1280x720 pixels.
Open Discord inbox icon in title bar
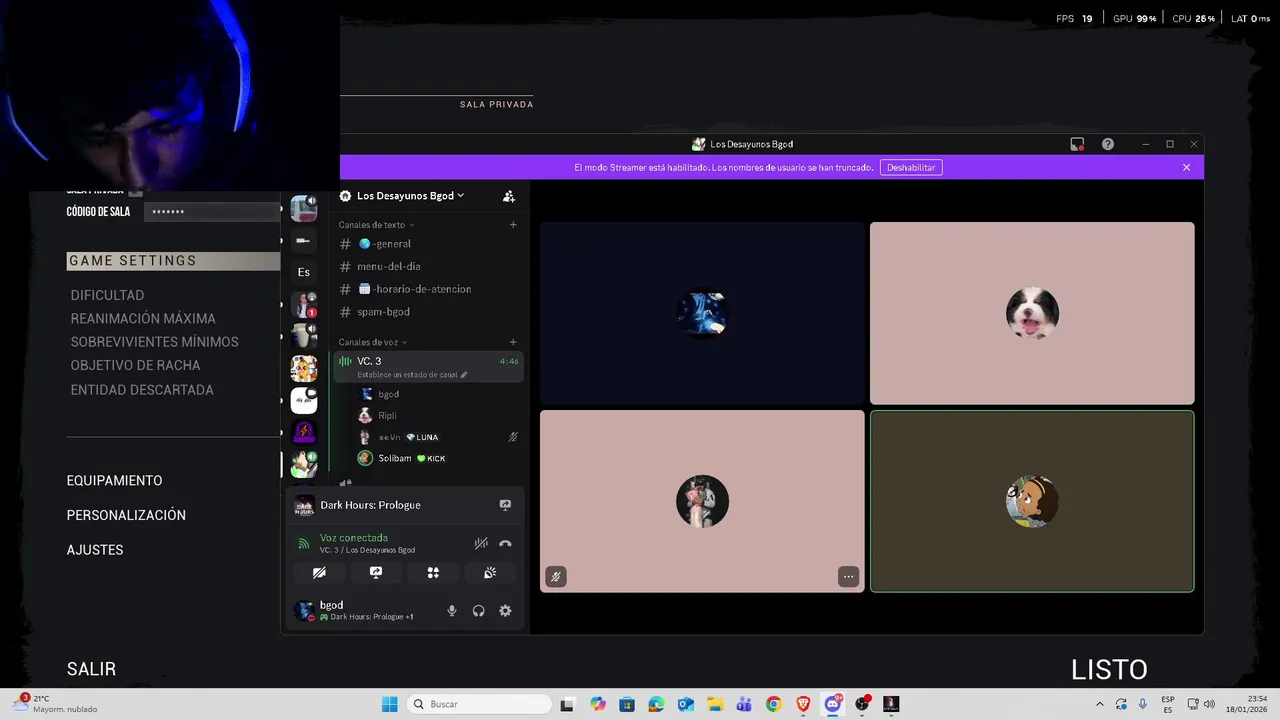point(1077,144)
